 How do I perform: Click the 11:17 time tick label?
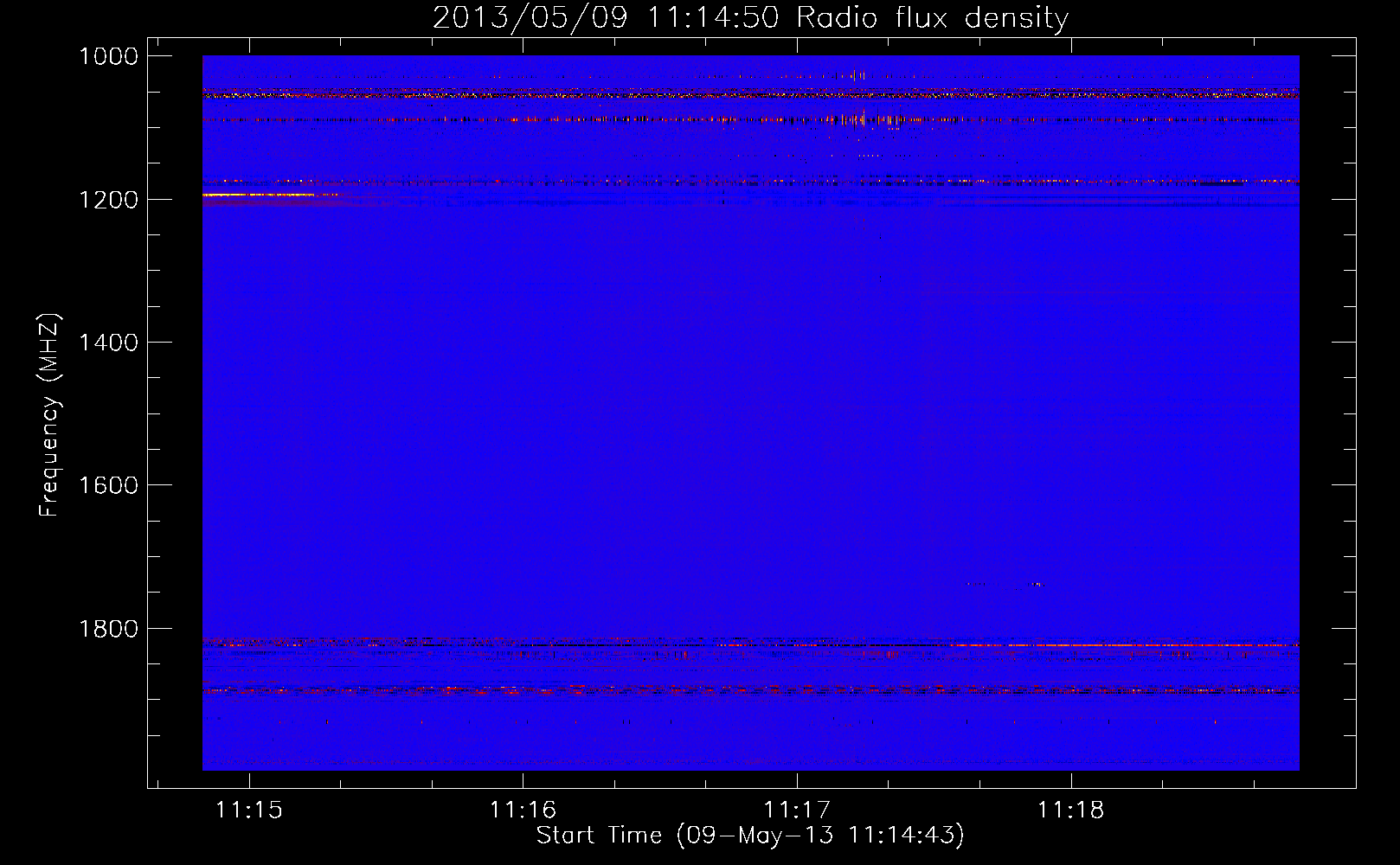797,810
